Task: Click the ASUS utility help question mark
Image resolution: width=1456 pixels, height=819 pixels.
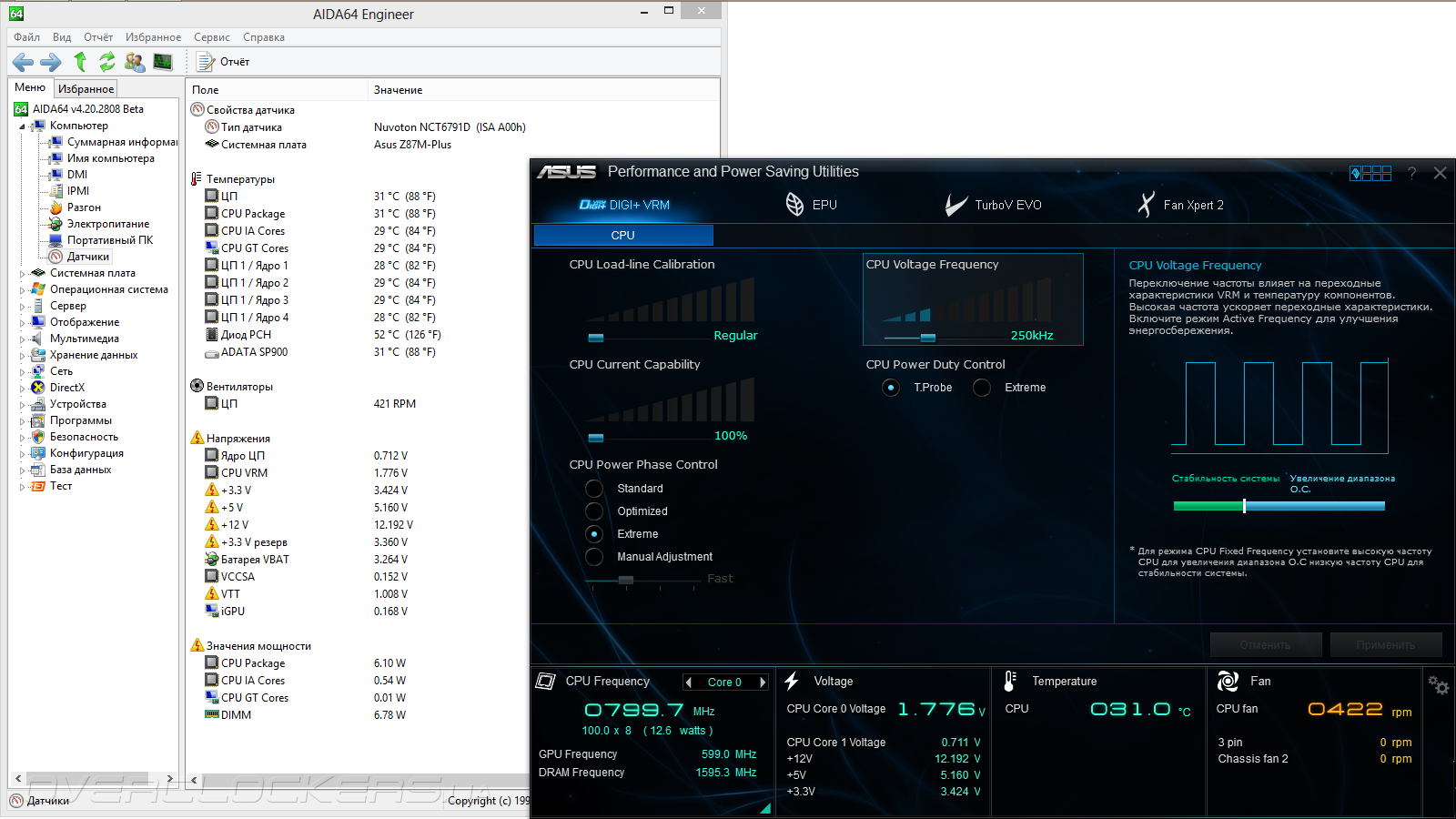Action: click(1411, 173)
